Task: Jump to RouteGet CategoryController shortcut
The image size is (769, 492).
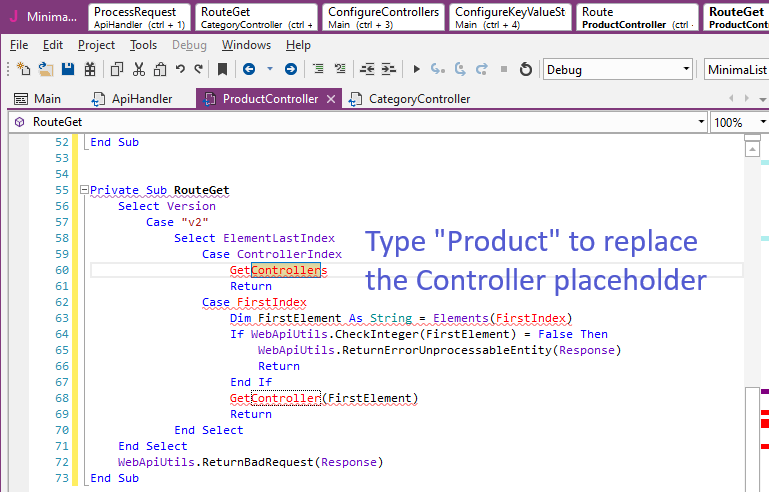Action: tap(256, 17)
